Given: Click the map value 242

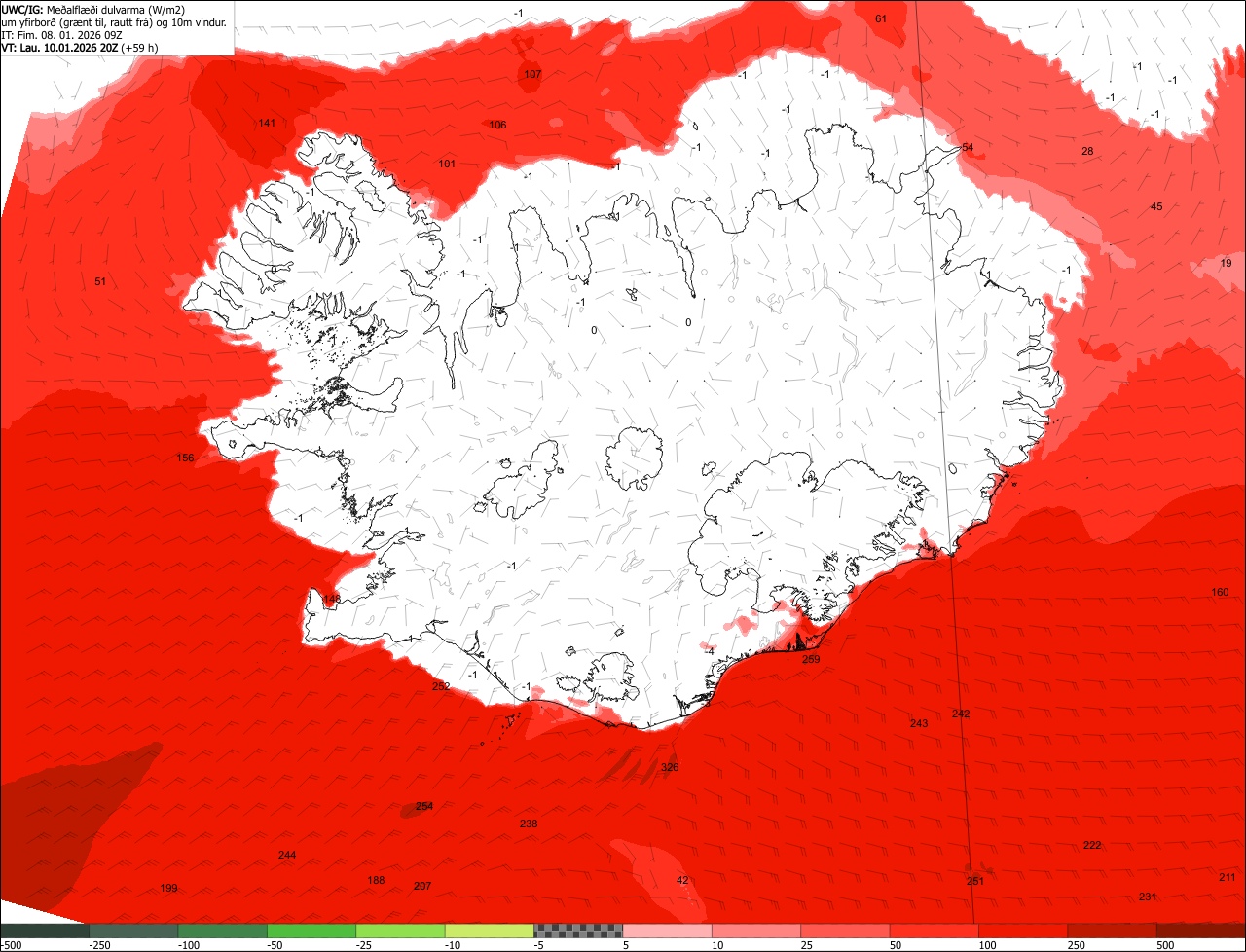Looking at the screenshot, I should [x=961, y=714].
